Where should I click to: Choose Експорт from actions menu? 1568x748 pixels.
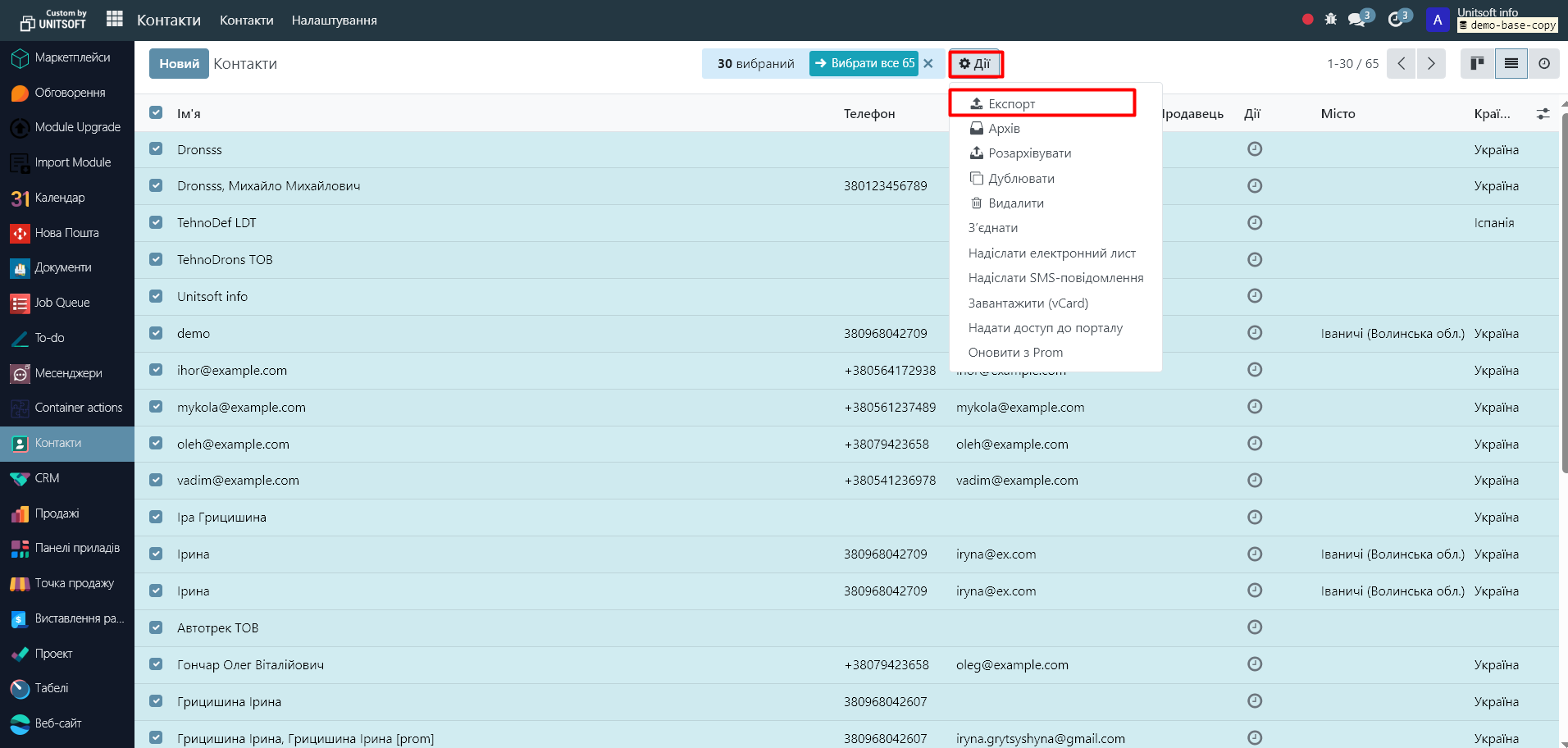[x=1011, y=103]
